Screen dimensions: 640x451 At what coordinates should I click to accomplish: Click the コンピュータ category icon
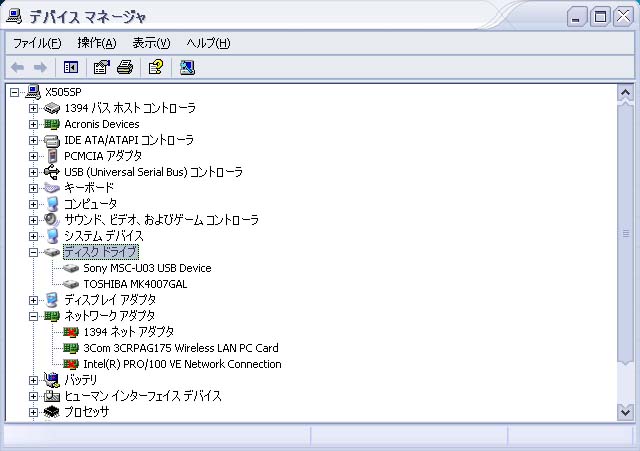pos(52,204)
